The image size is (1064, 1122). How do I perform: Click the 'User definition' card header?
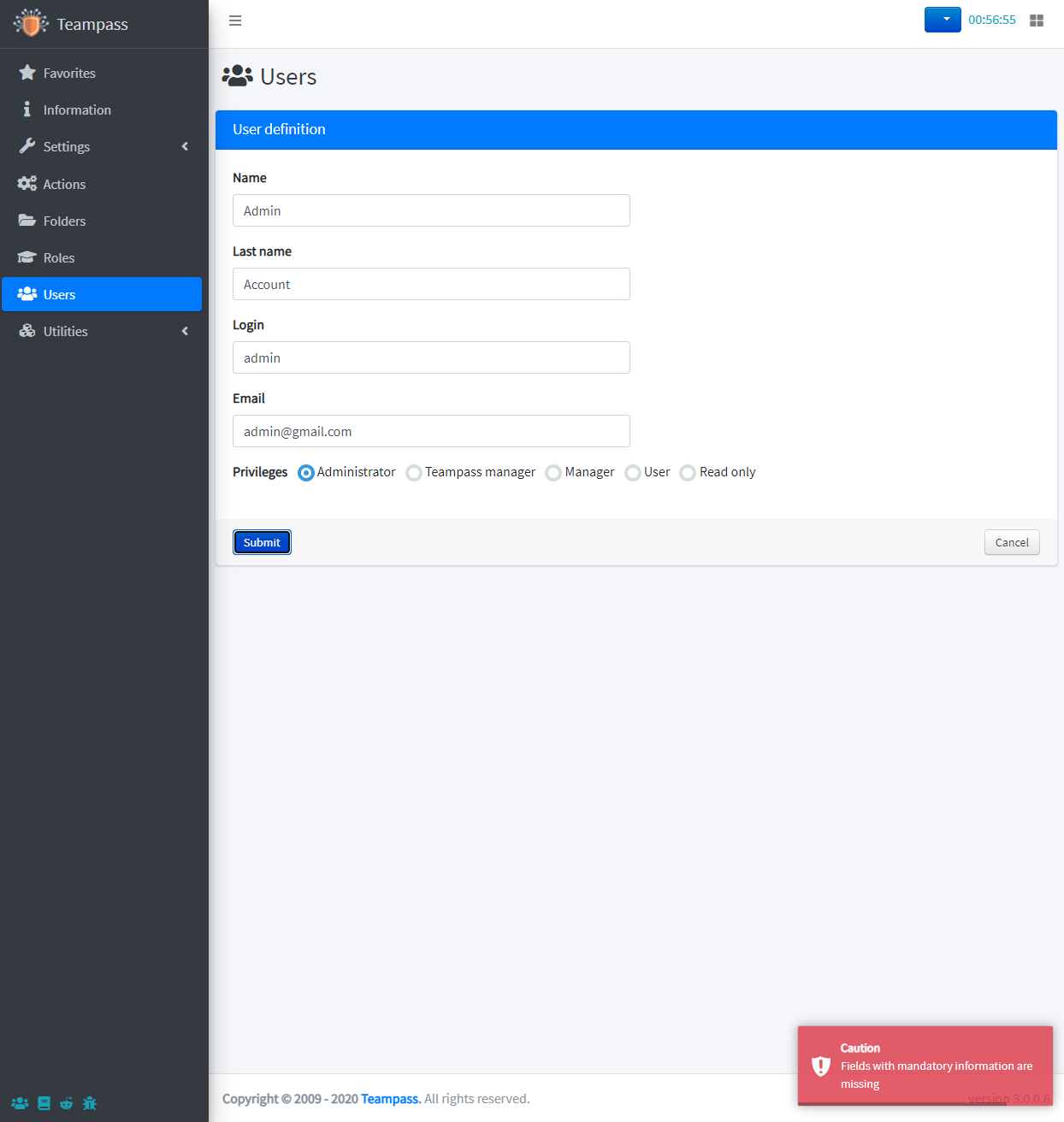pos(636,130)
